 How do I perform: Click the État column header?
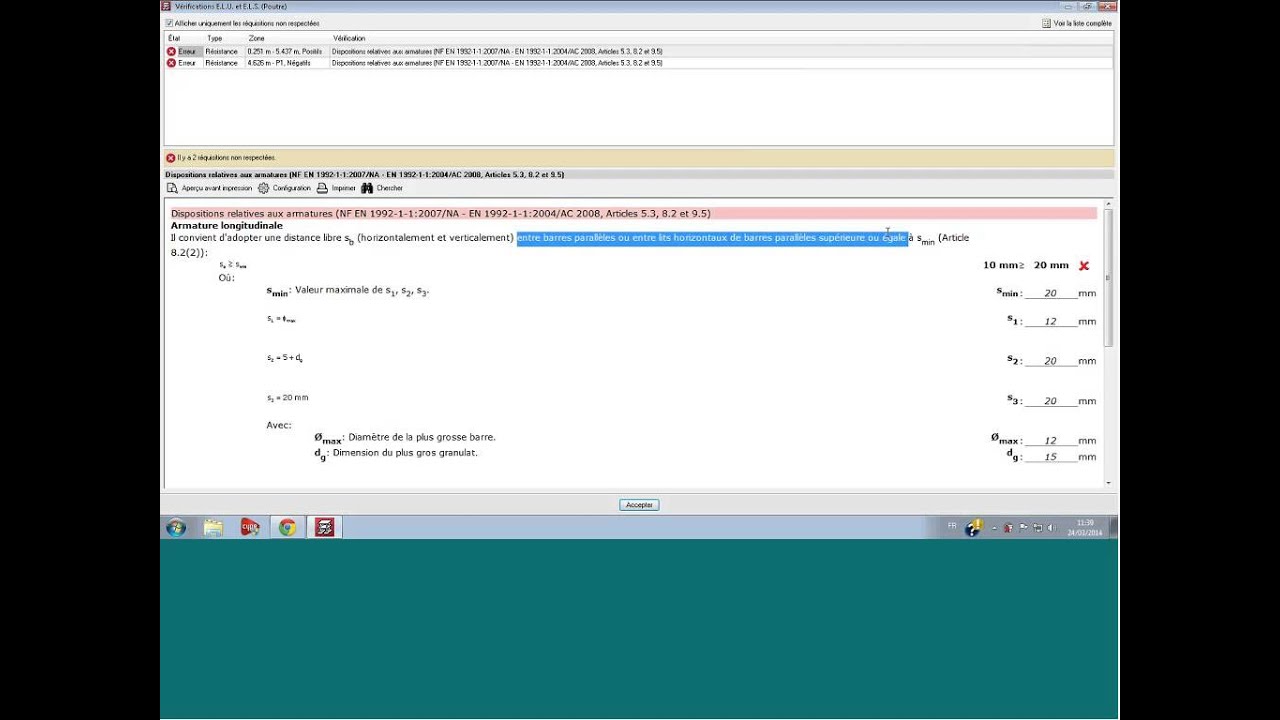[174, 38]
